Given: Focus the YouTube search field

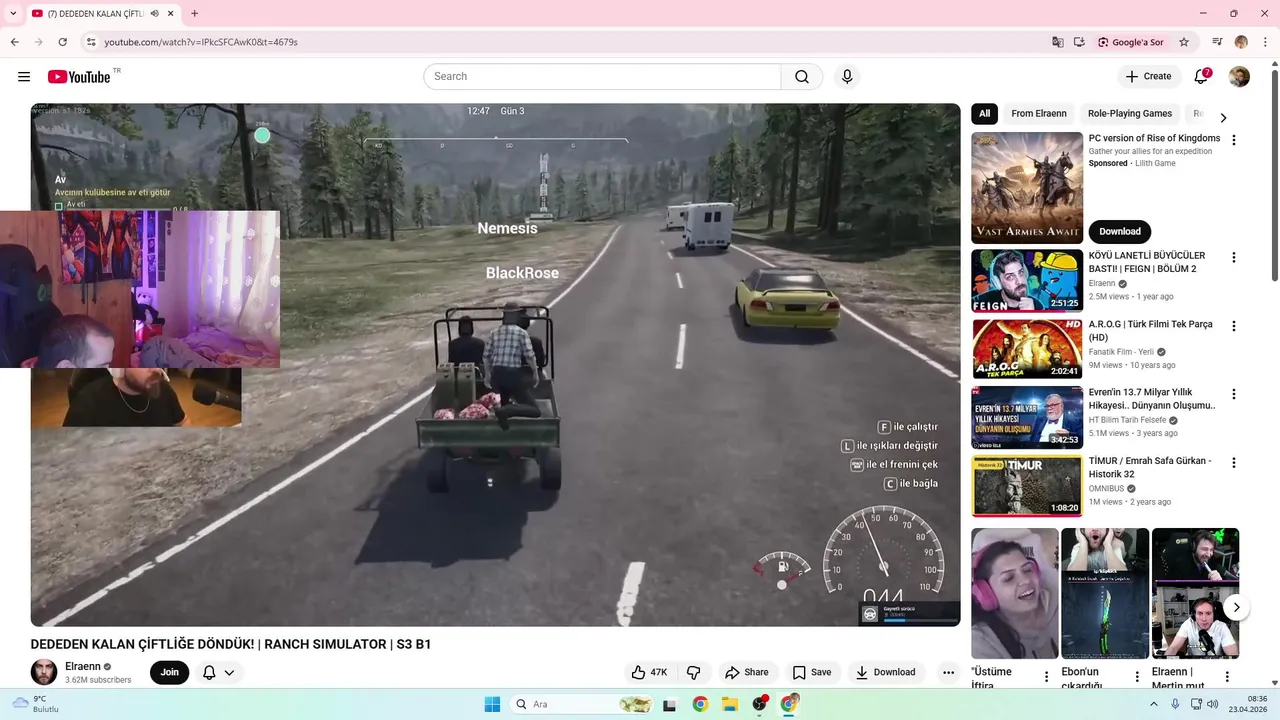Looking at the screenshot, I should tap(602, 77).
